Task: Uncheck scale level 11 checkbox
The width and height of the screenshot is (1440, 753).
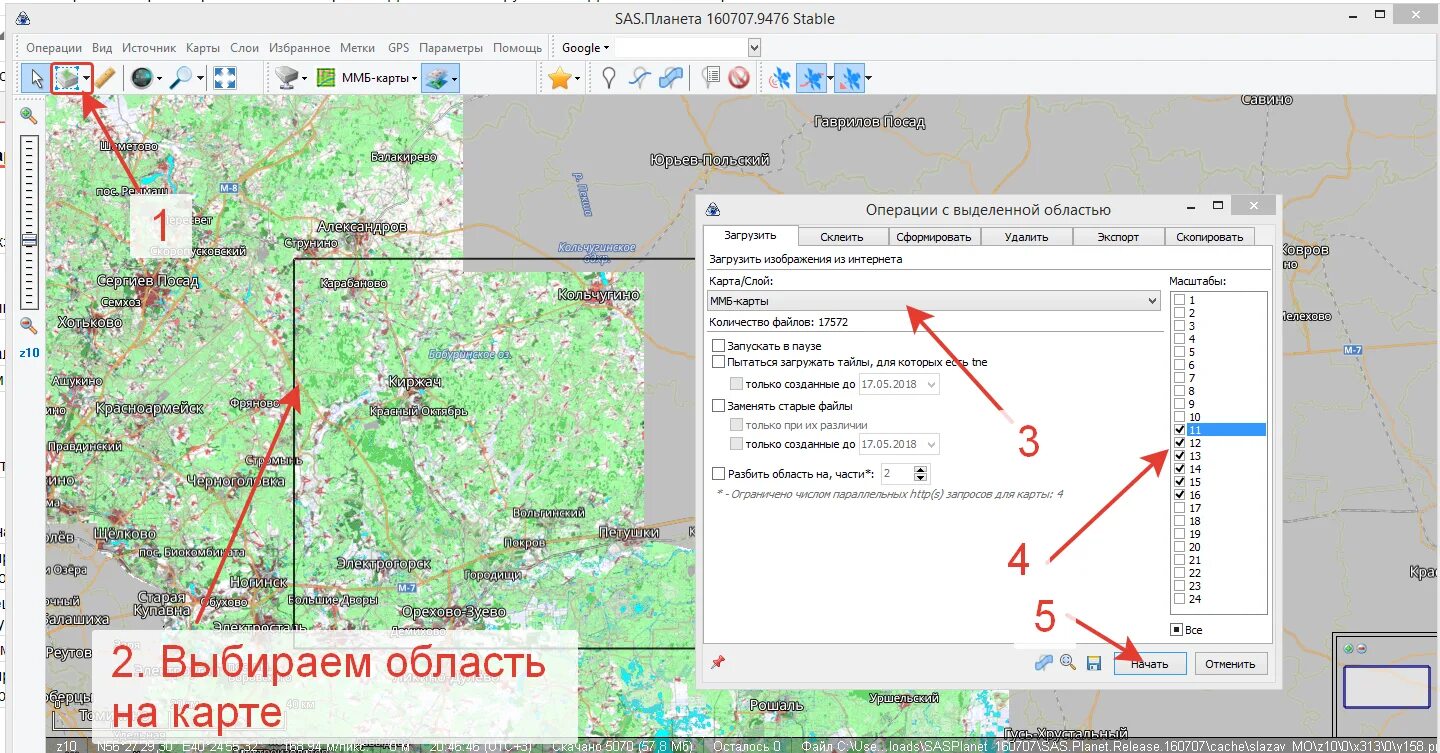Action: point(1180,430)
